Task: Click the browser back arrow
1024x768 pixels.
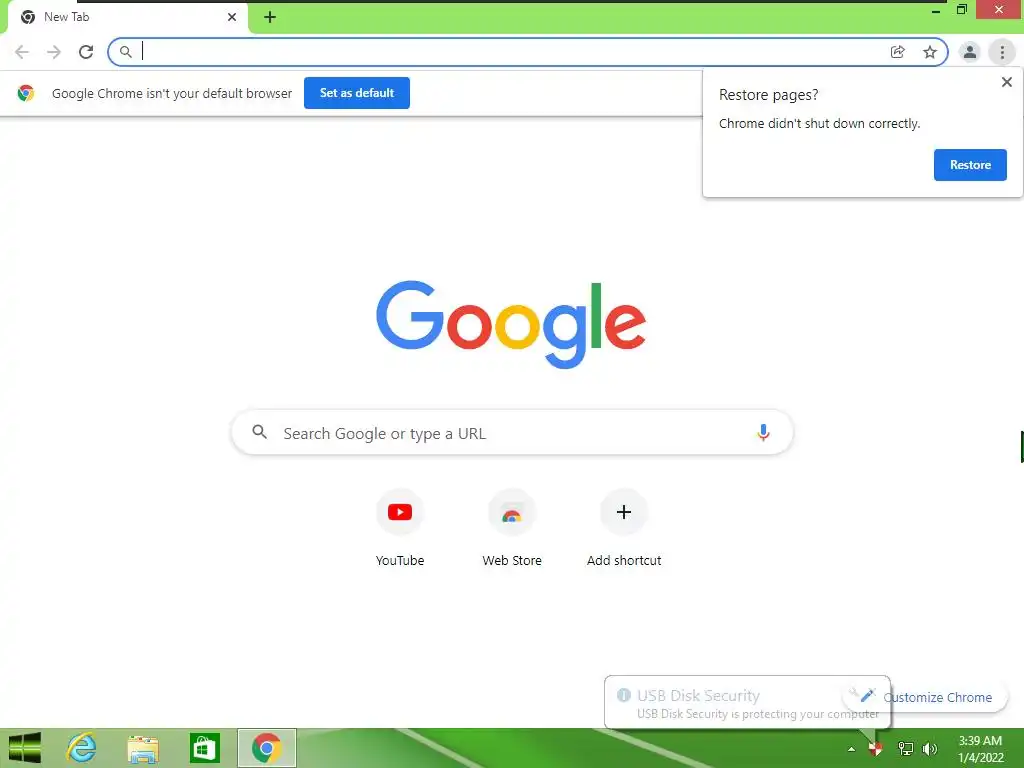Action: (22, 52)
